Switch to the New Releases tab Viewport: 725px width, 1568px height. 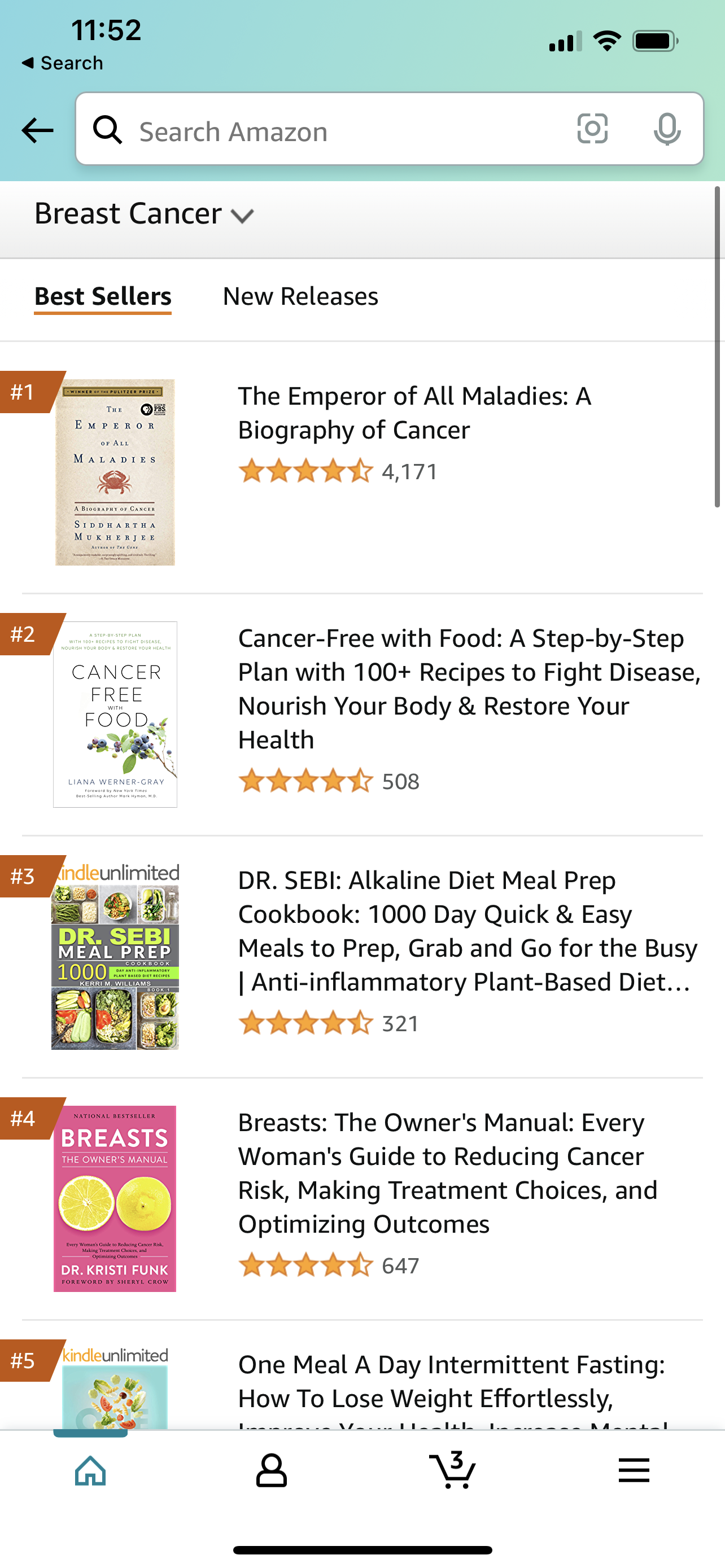click(x=300, y=296)
